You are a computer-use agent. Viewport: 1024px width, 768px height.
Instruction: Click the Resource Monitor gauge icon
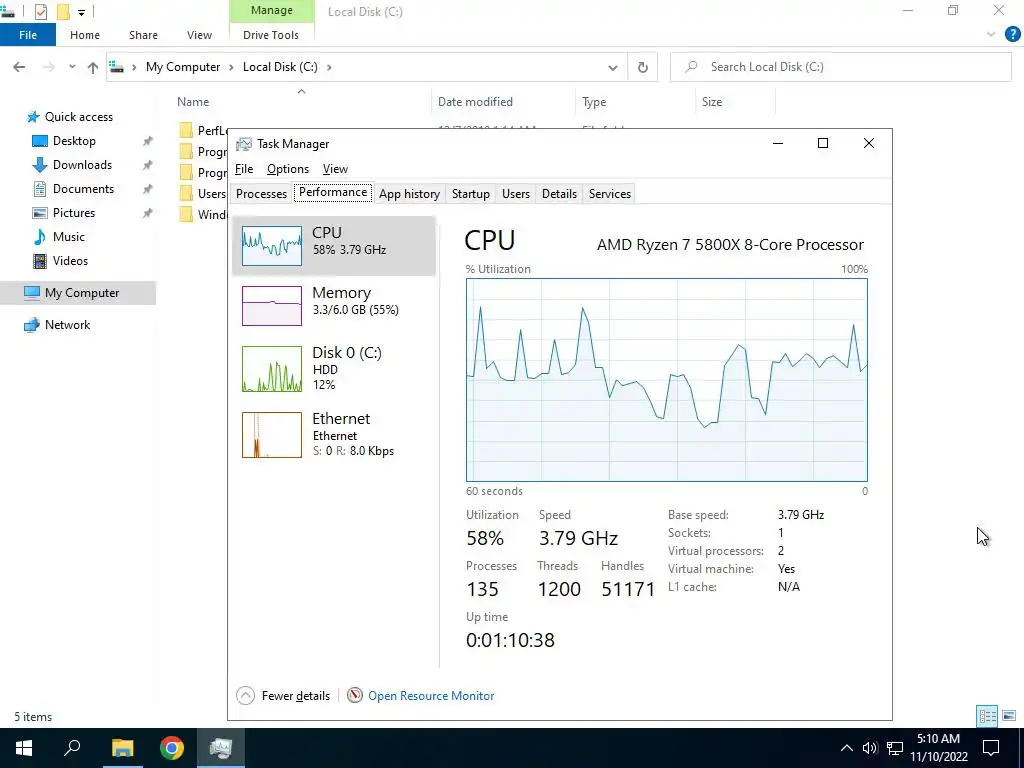(355, 696)
